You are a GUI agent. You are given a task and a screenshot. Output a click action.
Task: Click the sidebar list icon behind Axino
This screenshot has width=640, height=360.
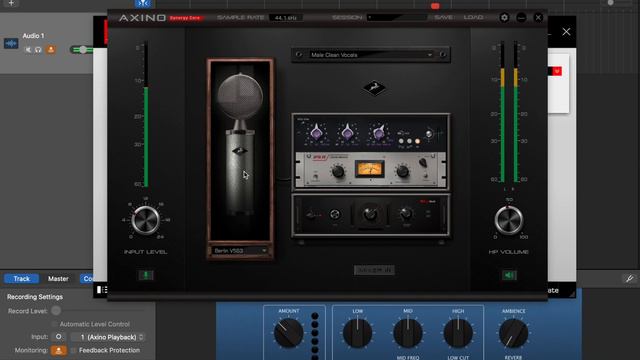102,290
